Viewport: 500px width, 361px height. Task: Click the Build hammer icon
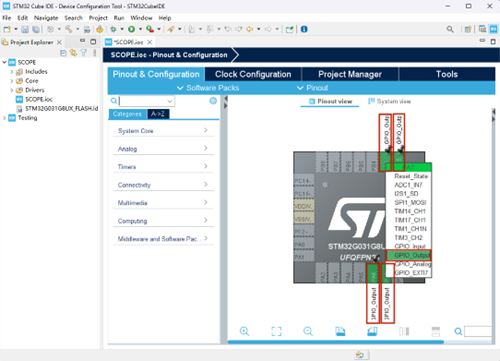tap(69, 29)
